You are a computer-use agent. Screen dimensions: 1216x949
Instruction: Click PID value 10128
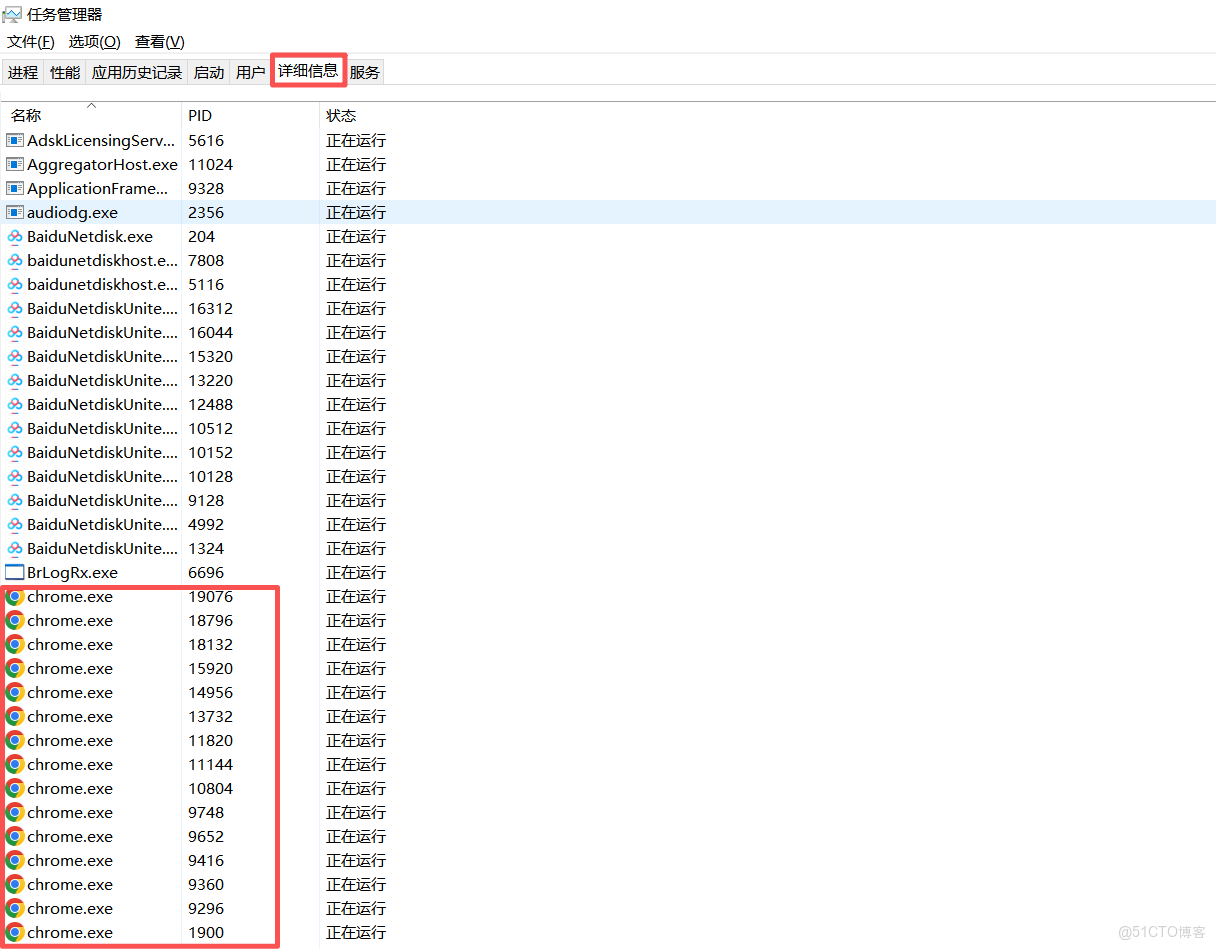pyautogui.click(x=211, y=476)
